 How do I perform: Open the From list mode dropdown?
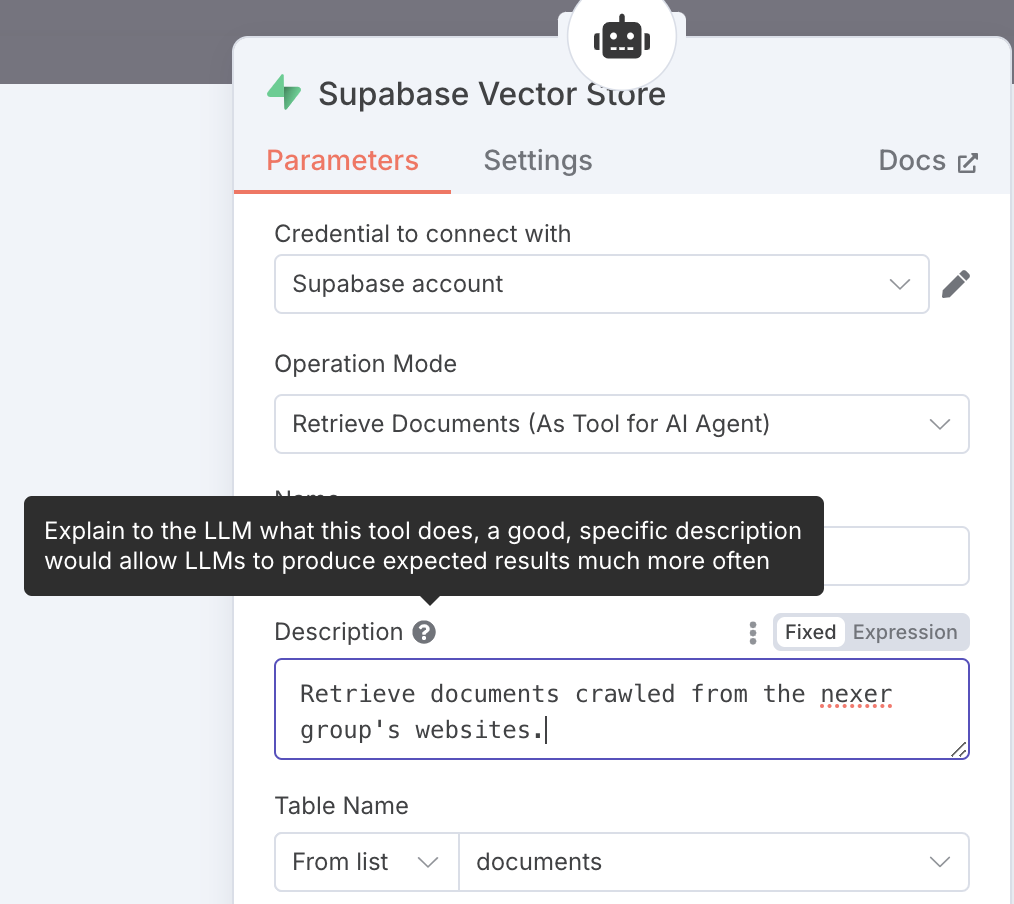[x=367, y=862]
